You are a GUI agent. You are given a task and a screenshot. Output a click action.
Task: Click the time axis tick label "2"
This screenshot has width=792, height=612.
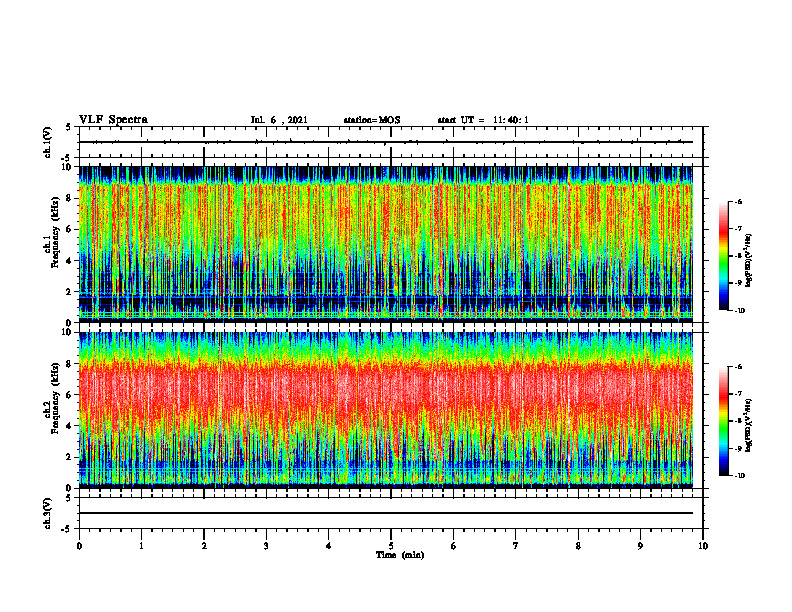204,546
